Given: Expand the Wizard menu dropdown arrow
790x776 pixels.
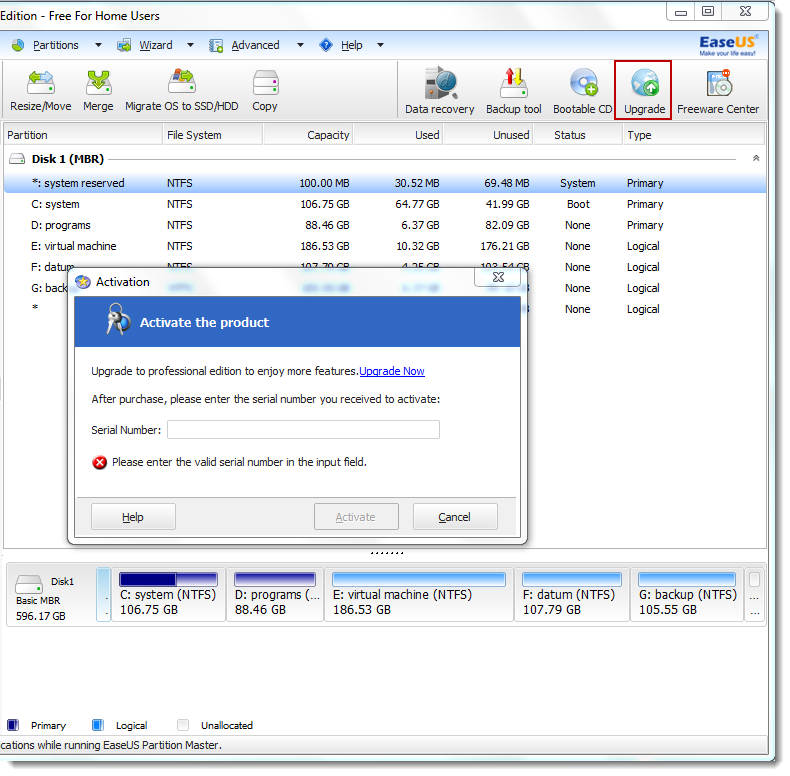Looking at the screenshot, I should pyautogui.click(x=190, y=45).
